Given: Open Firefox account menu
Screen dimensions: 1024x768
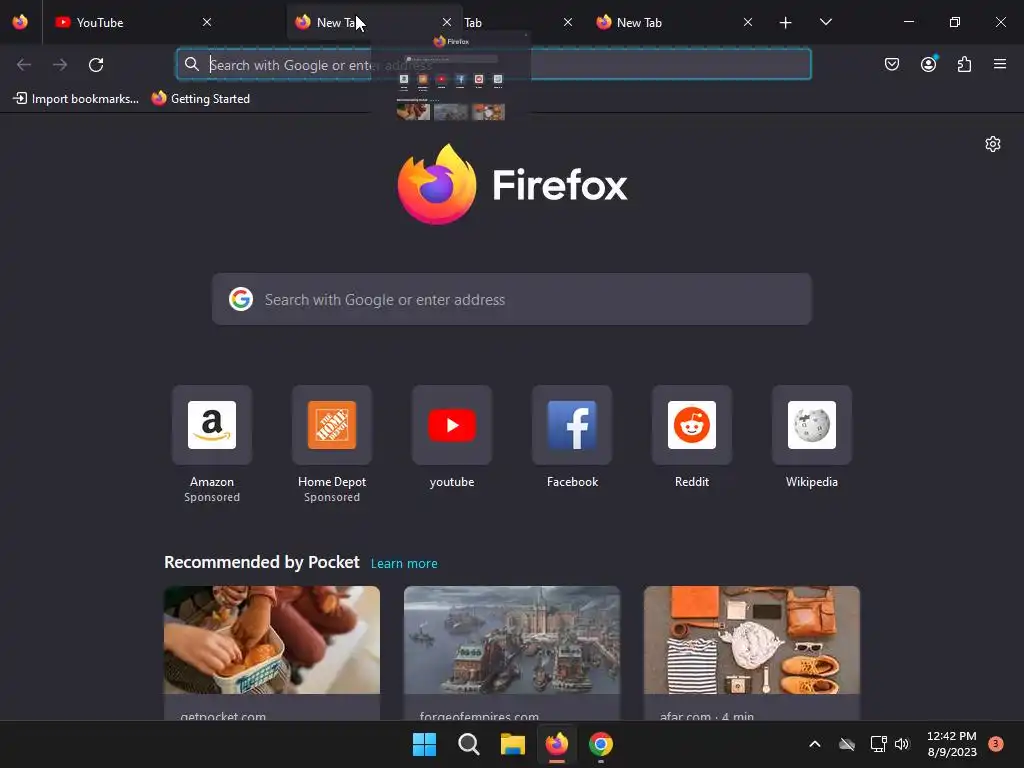Looking at the screenshot, I should click(x=928, y=64).
